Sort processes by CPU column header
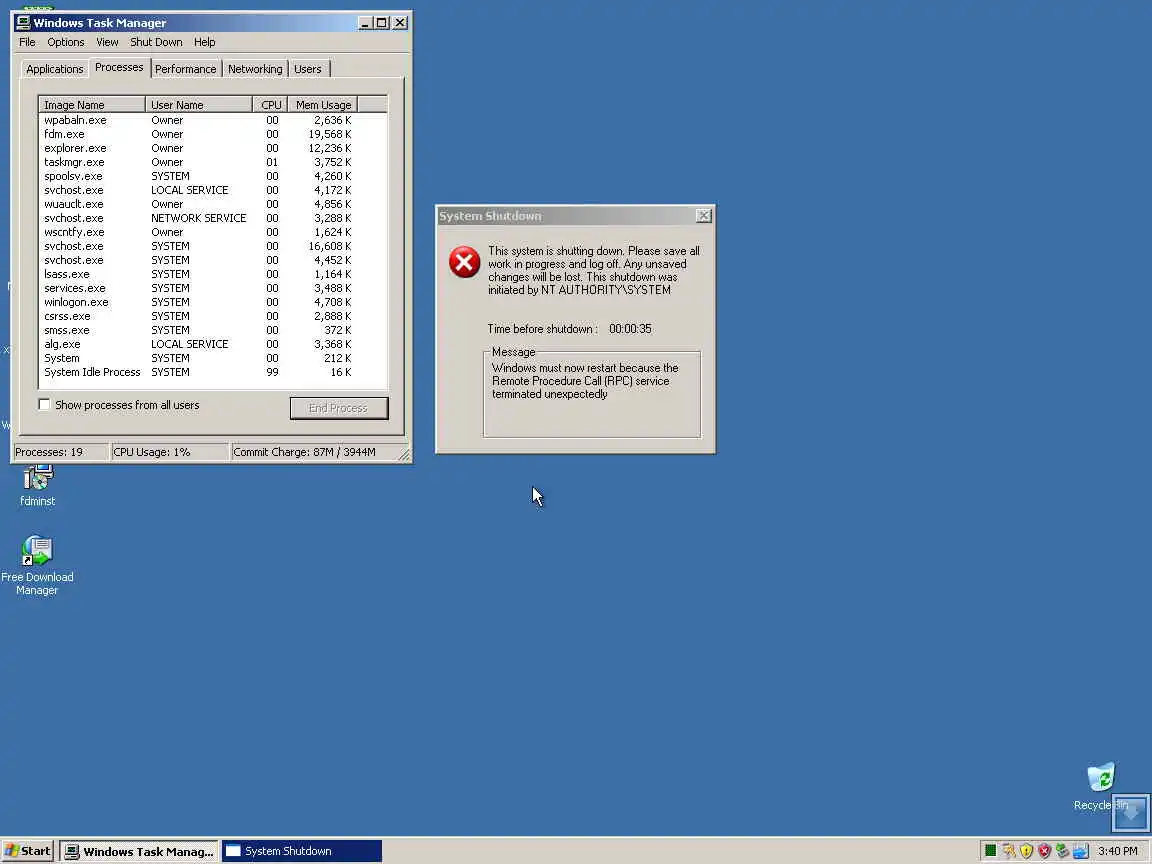The height and width of the screenshot is (864, 1152). (x=270, y=104)
